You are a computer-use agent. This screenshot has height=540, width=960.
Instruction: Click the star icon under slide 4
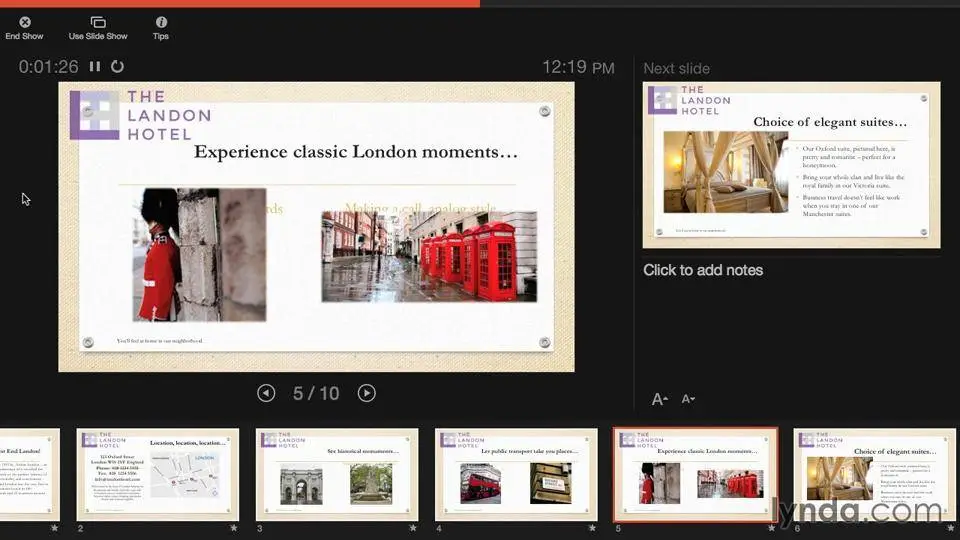[592, 528]
